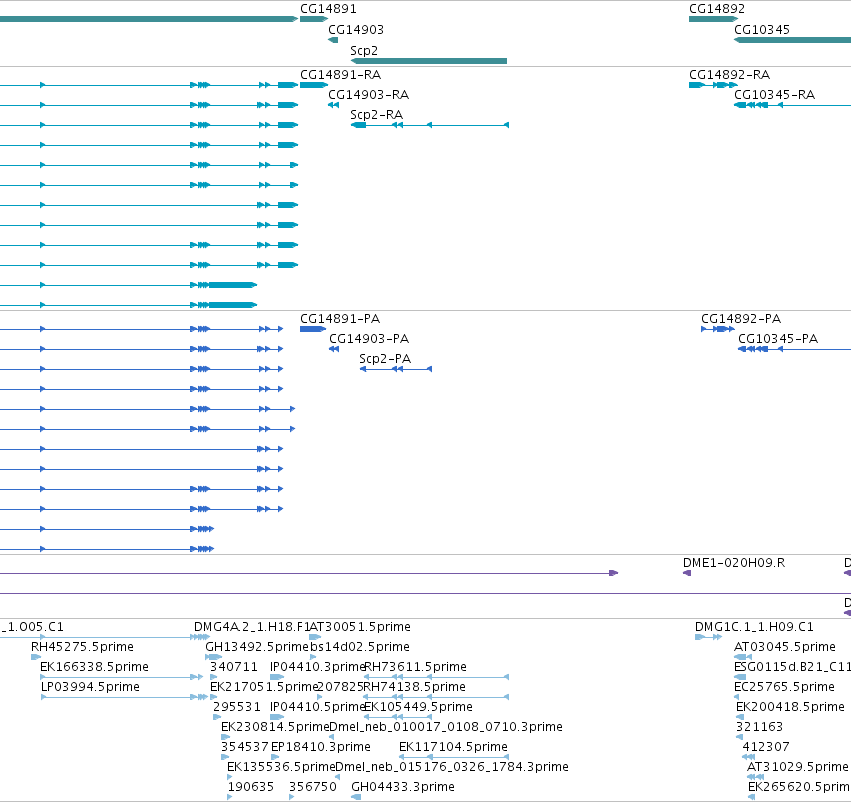
Task: Click the Scp2 gene name
Action: coord(364,50)
